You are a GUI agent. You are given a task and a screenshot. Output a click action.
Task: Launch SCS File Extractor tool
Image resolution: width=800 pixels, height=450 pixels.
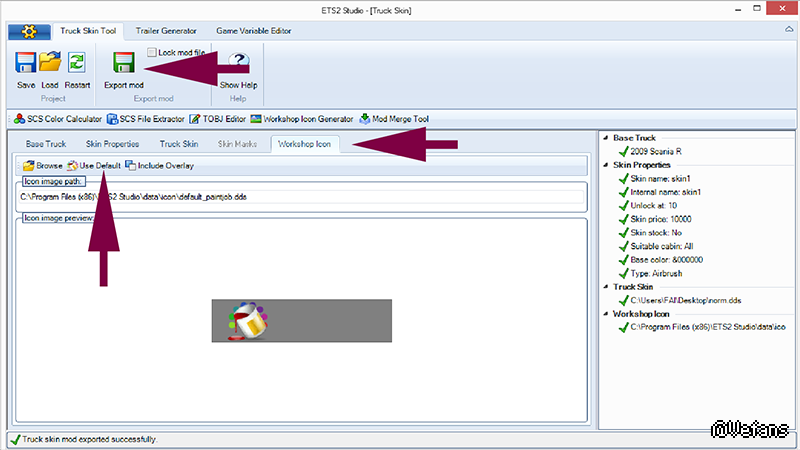click(145, 119)
